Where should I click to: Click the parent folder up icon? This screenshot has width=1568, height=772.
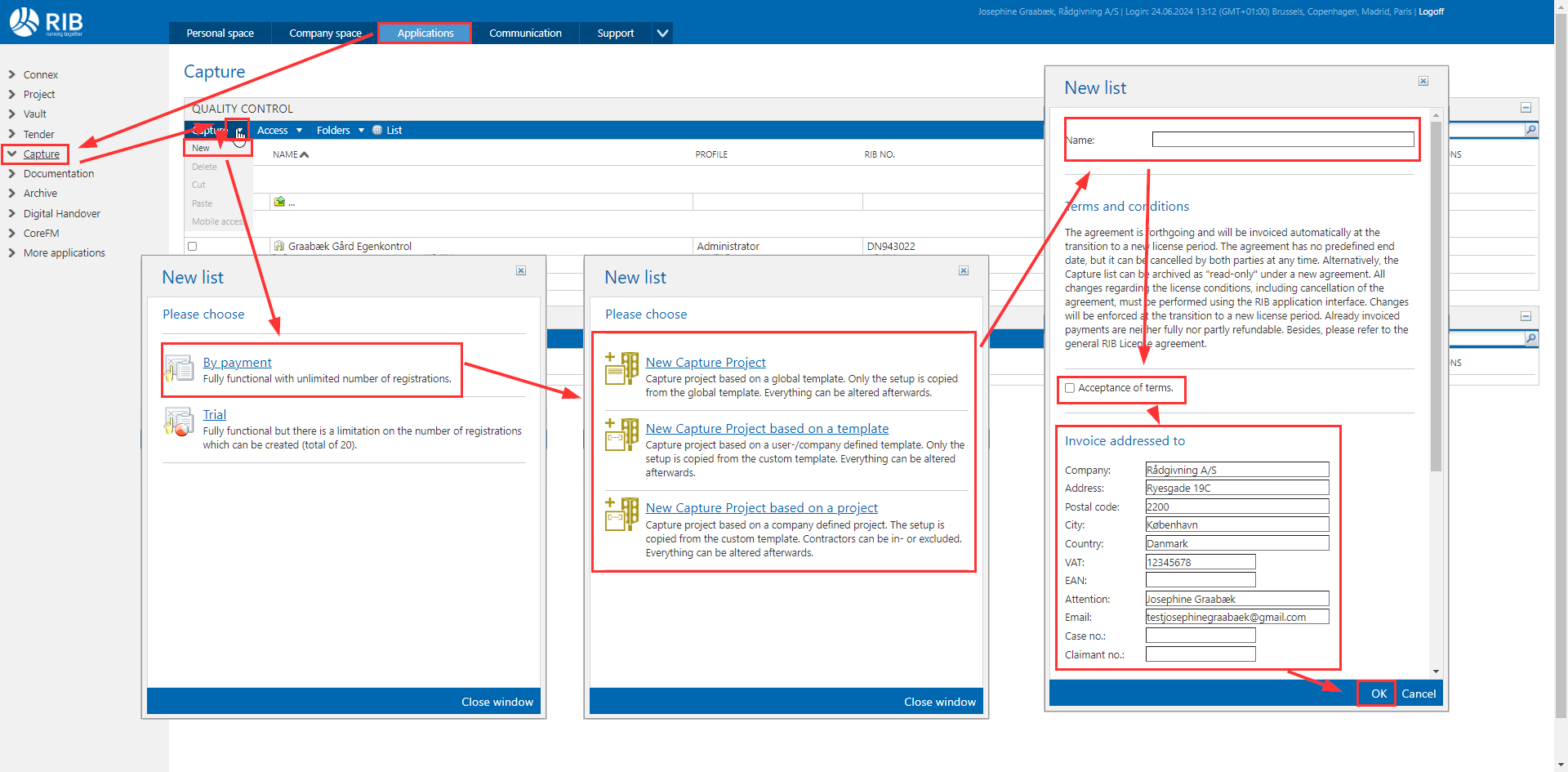coord(280,202)
